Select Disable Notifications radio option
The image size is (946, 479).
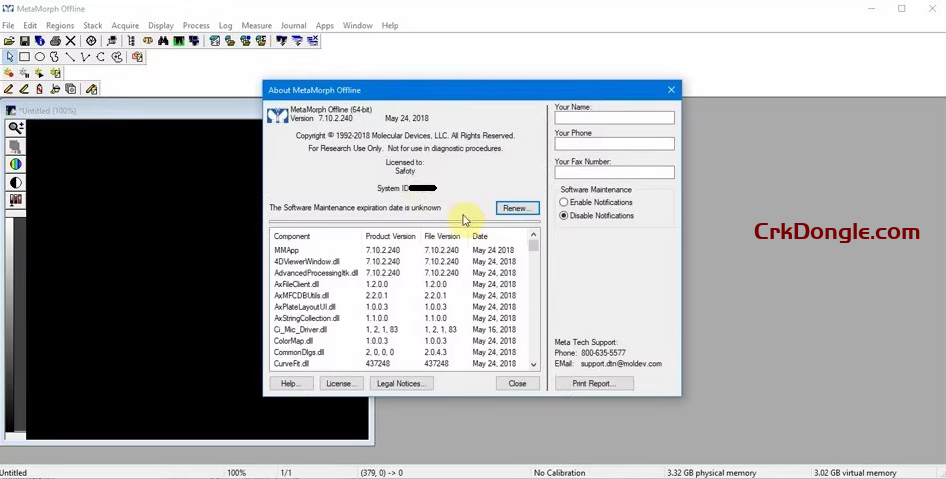pyautogui.click(x=564, y=216)
